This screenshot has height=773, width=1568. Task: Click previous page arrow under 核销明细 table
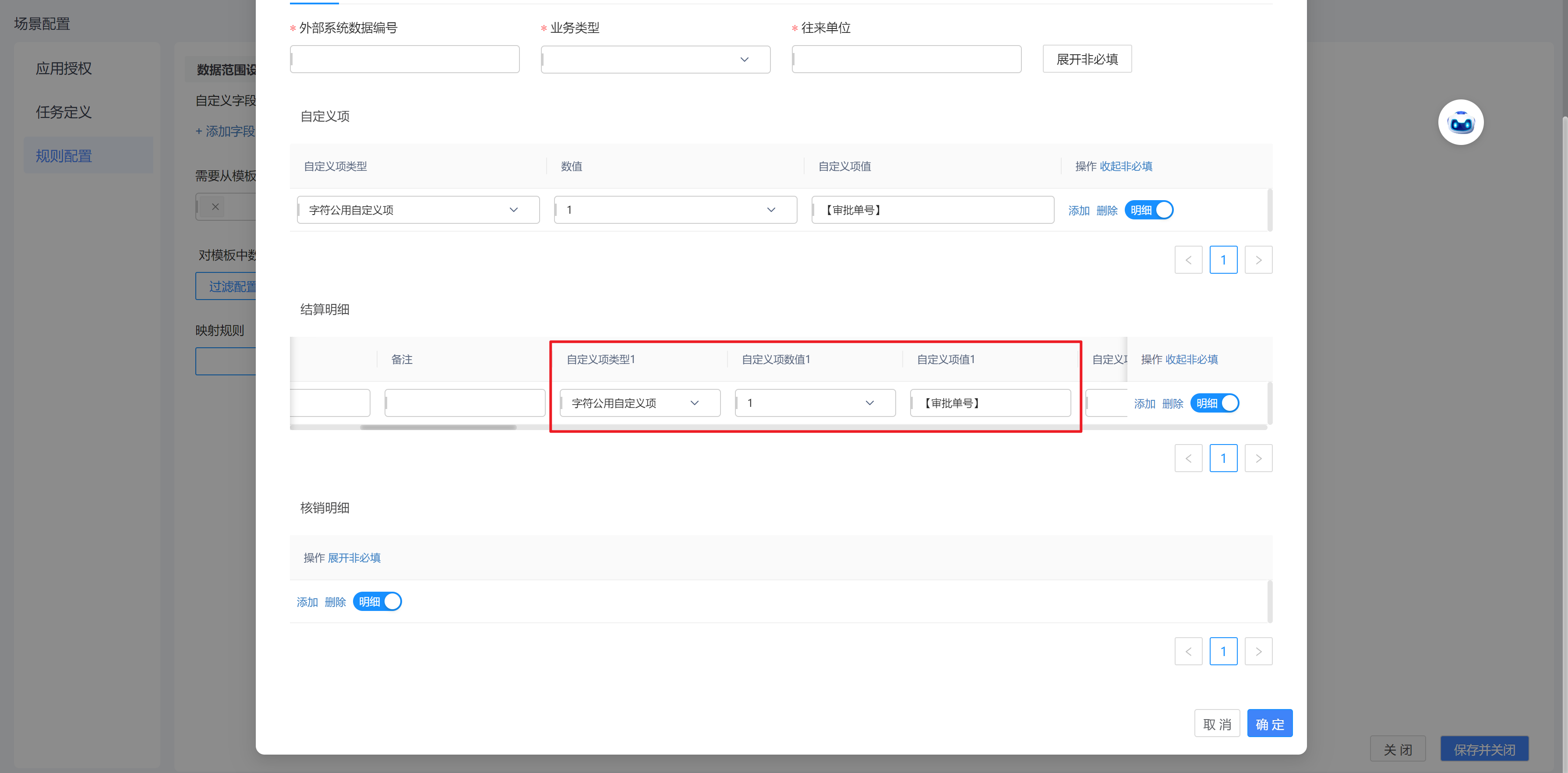coord(1187,651)
